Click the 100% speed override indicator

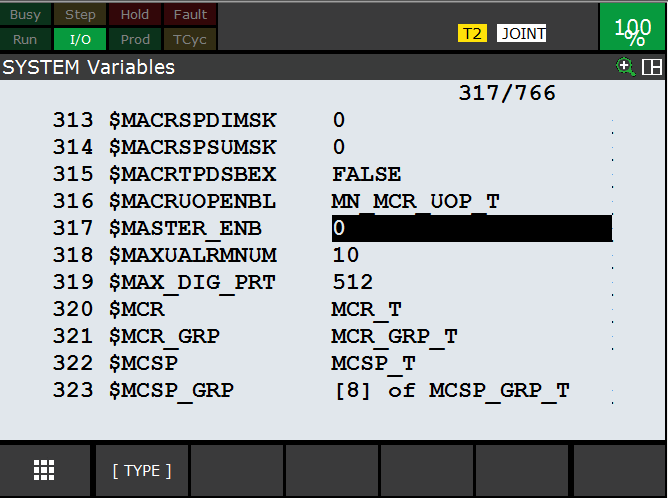click(632, 28)
